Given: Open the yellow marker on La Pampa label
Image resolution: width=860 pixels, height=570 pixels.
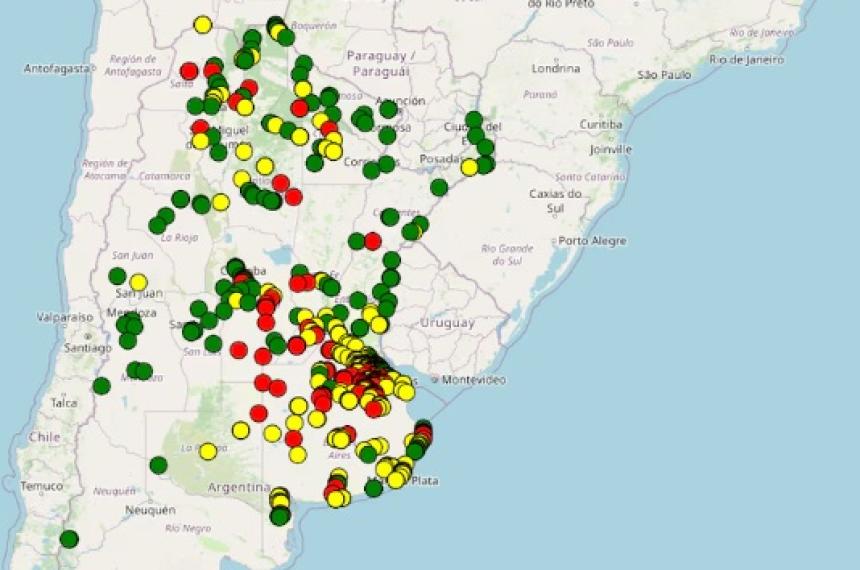Looking at the screenshot, I should [208, 451].
